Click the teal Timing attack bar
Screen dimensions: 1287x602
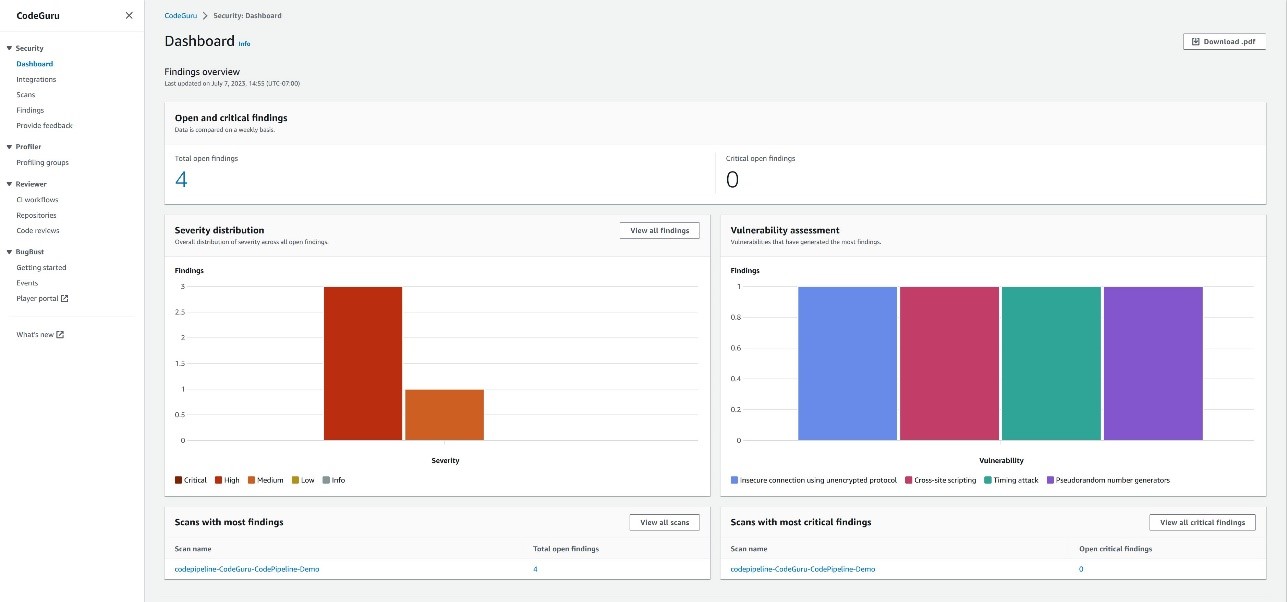click(x=1051, y=363)
